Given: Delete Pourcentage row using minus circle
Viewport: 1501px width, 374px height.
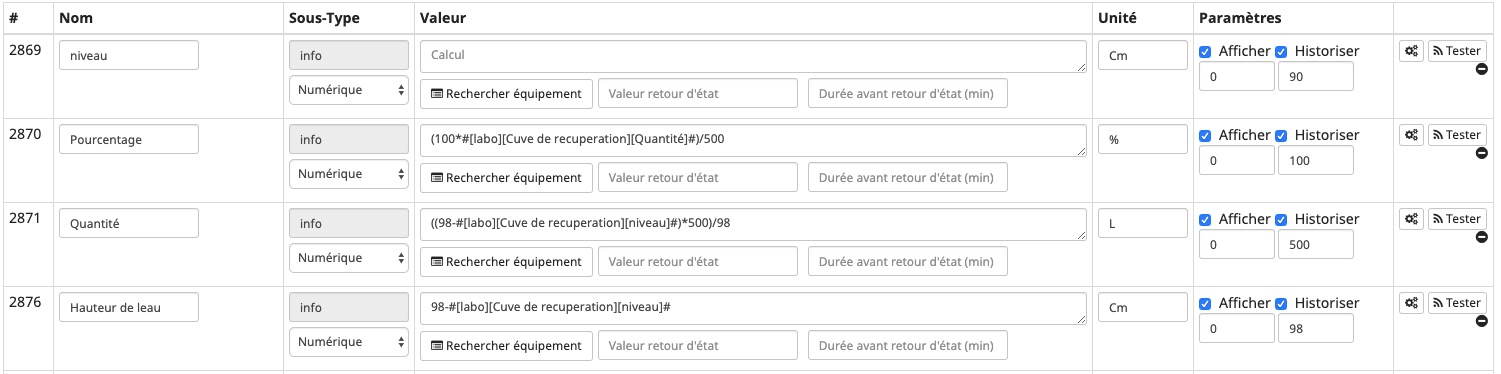Looking at the screenshot, I should [1482, 153].
